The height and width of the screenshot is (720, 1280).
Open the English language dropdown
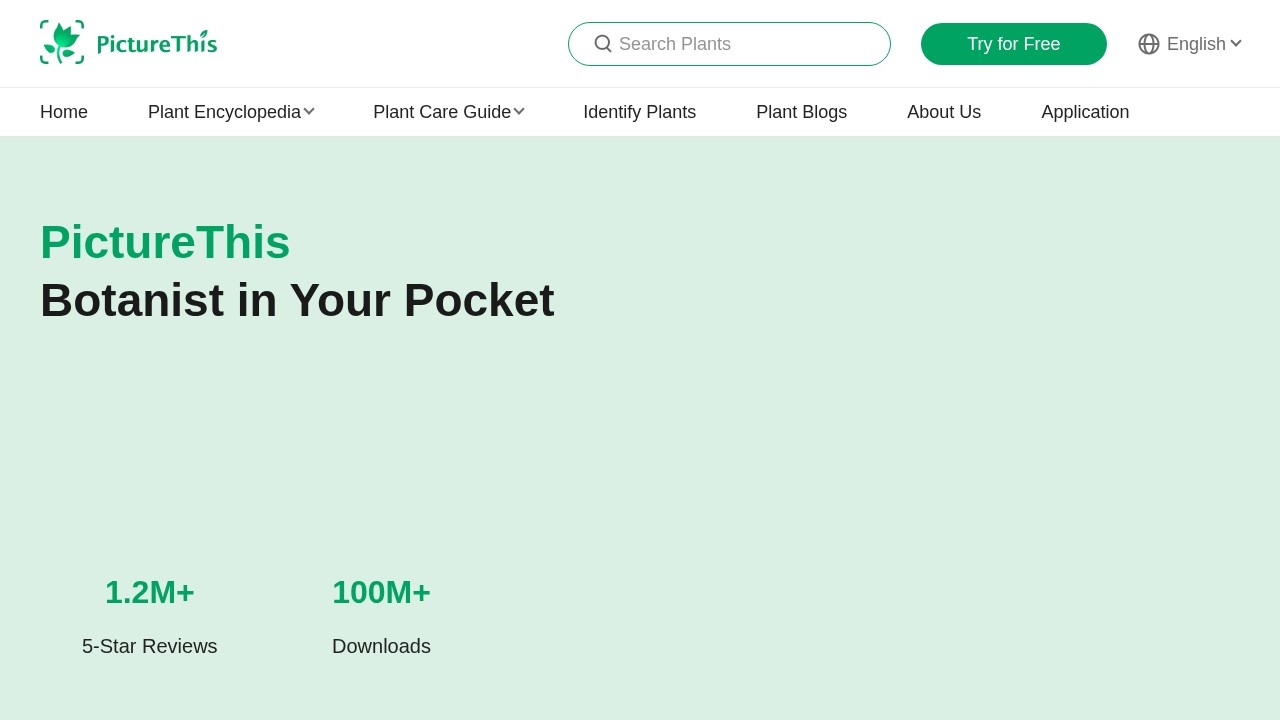[x=1195, y=44]
